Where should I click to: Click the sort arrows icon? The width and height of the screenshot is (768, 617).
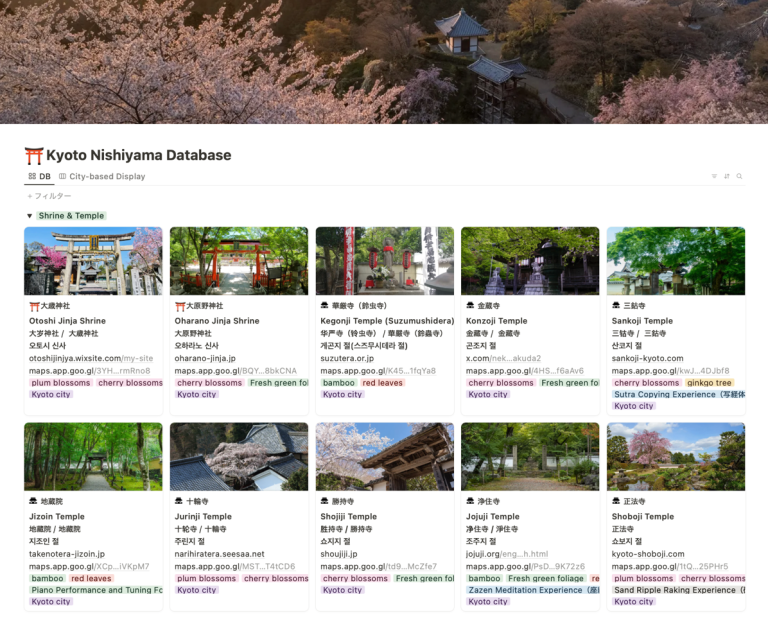[x=727, y=176]
